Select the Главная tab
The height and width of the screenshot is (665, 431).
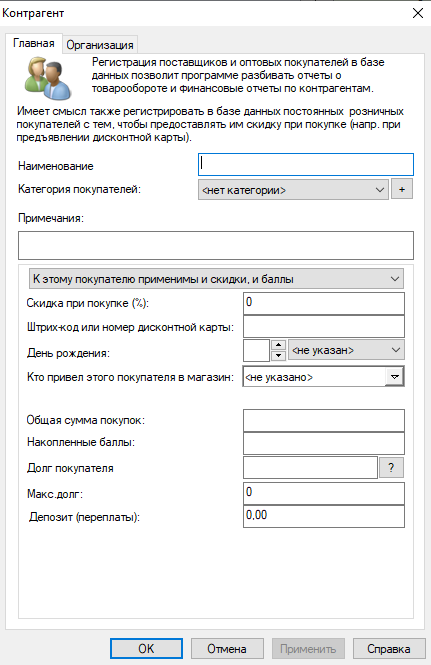(34, 43)
